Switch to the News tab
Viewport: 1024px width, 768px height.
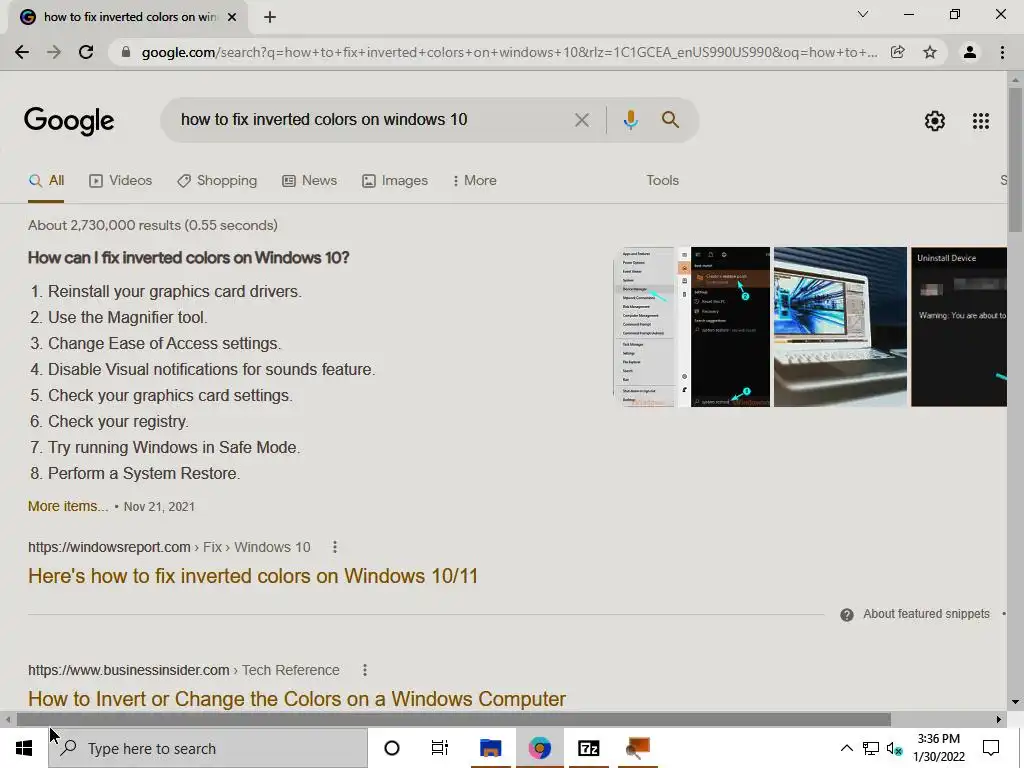[x=310, y=181]
